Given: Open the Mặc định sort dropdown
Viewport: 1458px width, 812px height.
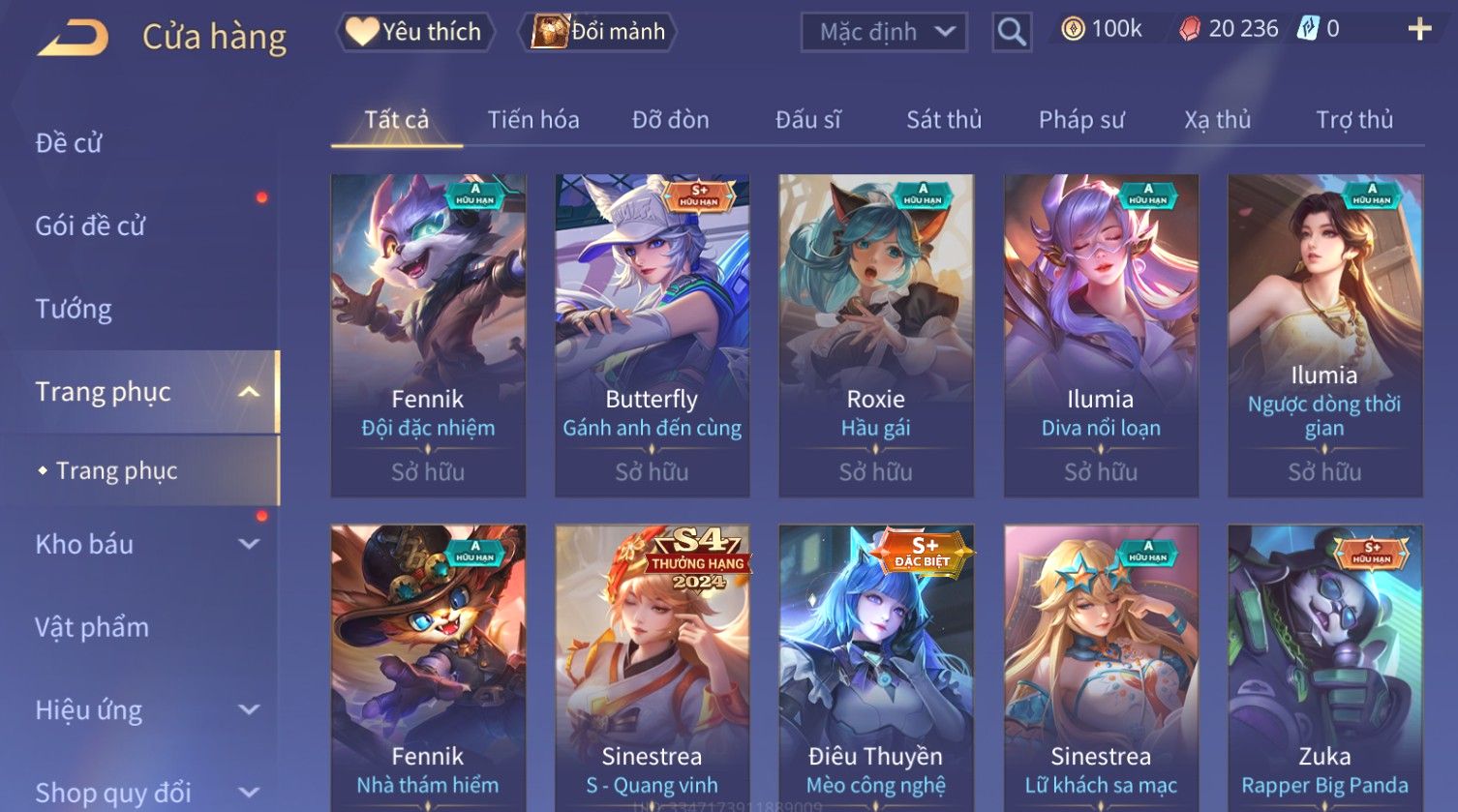Looking at the screenshot, I should pyautogui.click(x=884, y=32).
